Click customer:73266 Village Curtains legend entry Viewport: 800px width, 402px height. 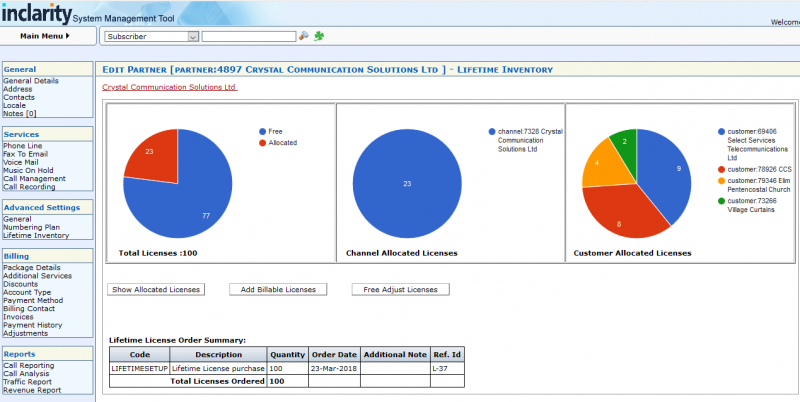[x=748, y=205]
